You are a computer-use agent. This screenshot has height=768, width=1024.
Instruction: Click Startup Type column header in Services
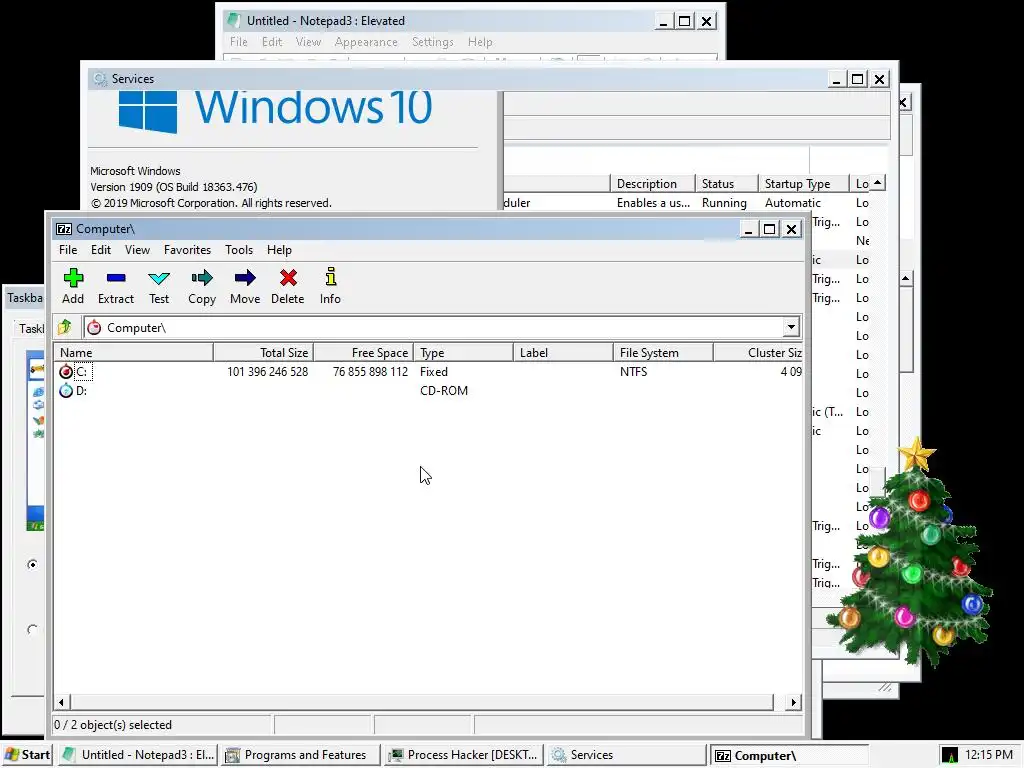point(803,184)
